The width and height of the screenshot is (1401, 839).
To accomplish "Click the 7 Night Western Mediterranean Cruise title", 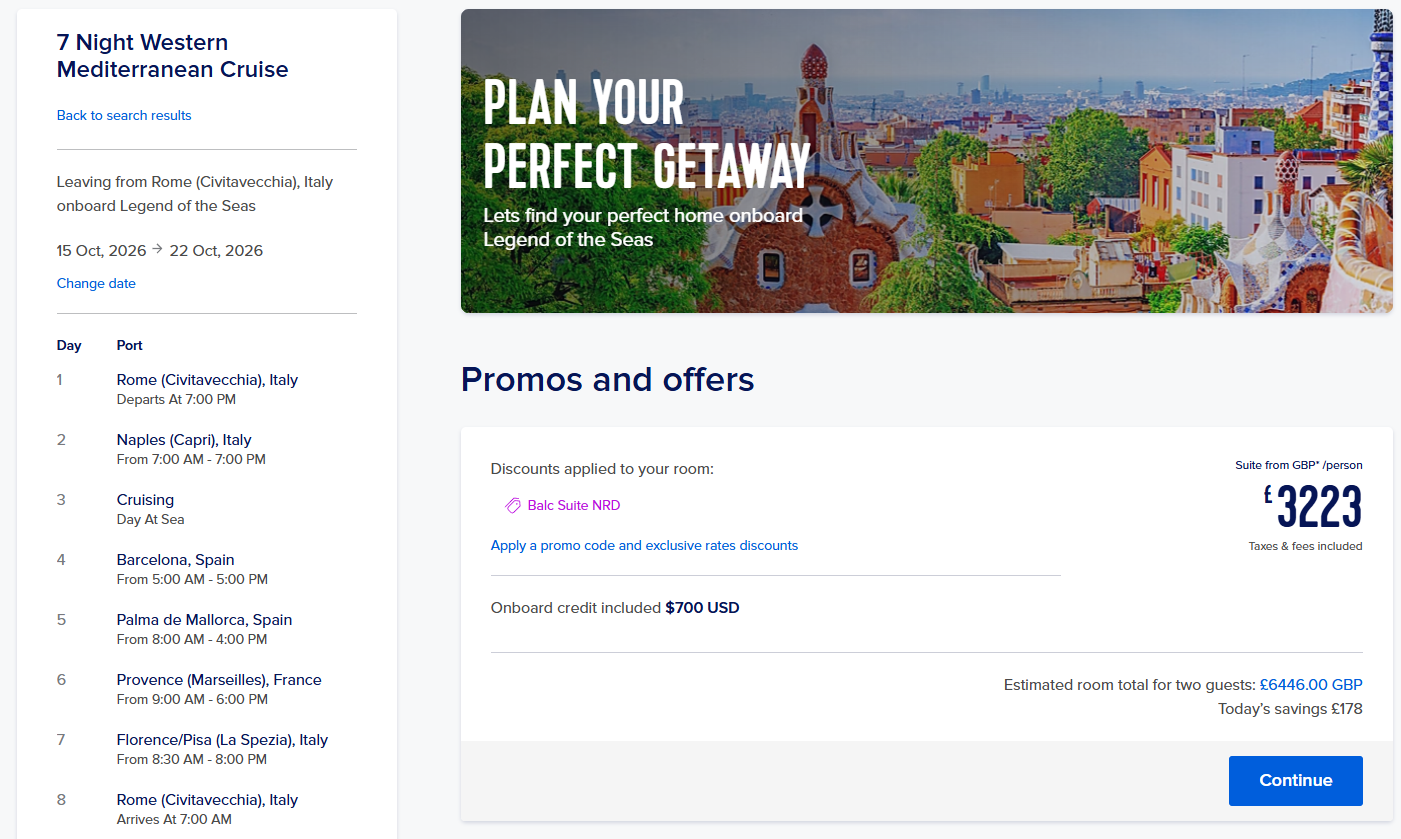I will coord(173,56).
